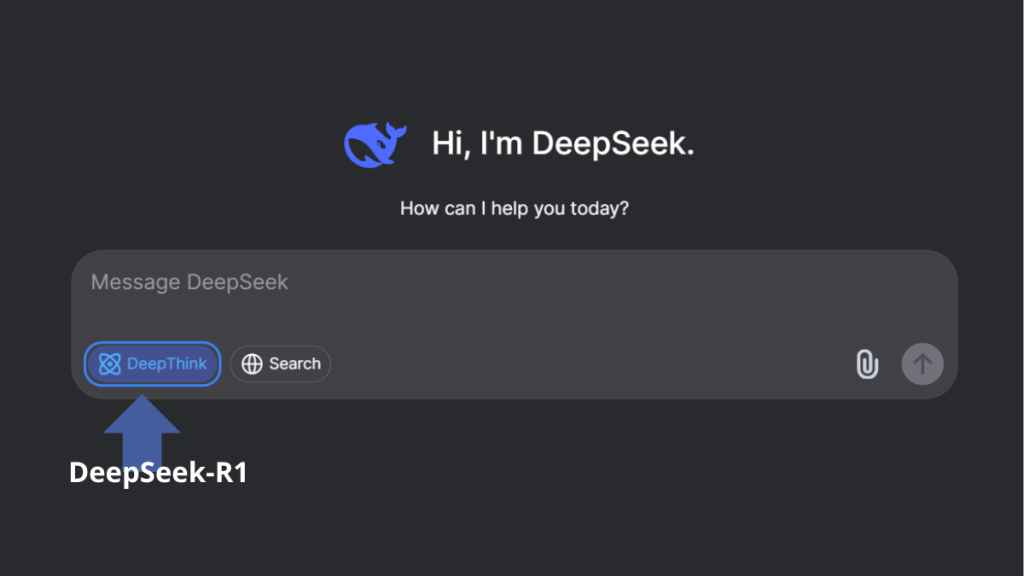Click the atom icon inside DeepThink
The height and width of the screenshot is (576, 1024).
pyautogui.click(x=110, y=364)
